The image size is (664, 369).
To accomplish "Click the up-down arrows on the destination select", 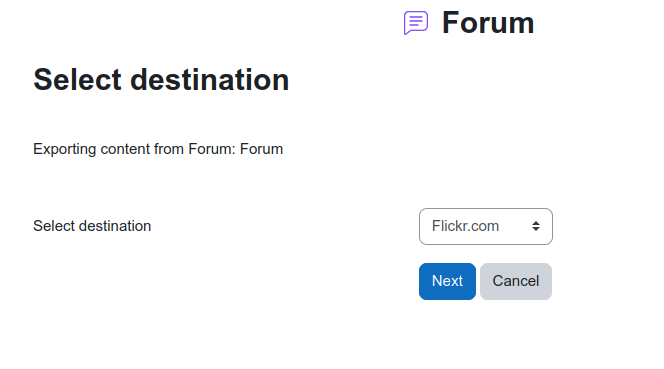I will [536, 226].
